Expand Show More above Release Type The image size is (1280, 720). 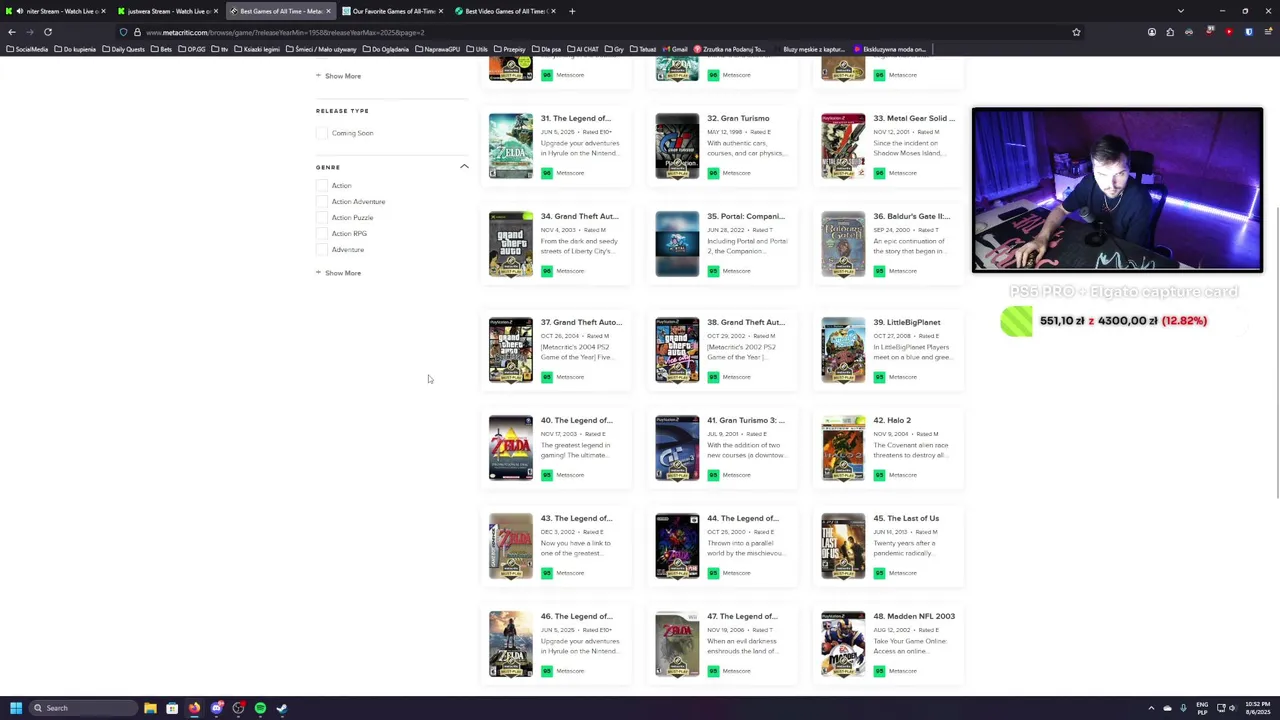338,76
